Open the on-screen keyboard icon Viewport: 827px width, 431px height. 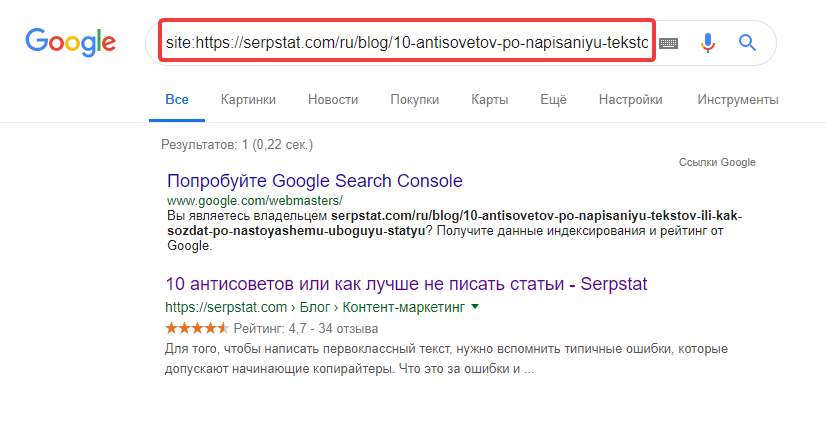pyautogui.click(x=668, y=43)
